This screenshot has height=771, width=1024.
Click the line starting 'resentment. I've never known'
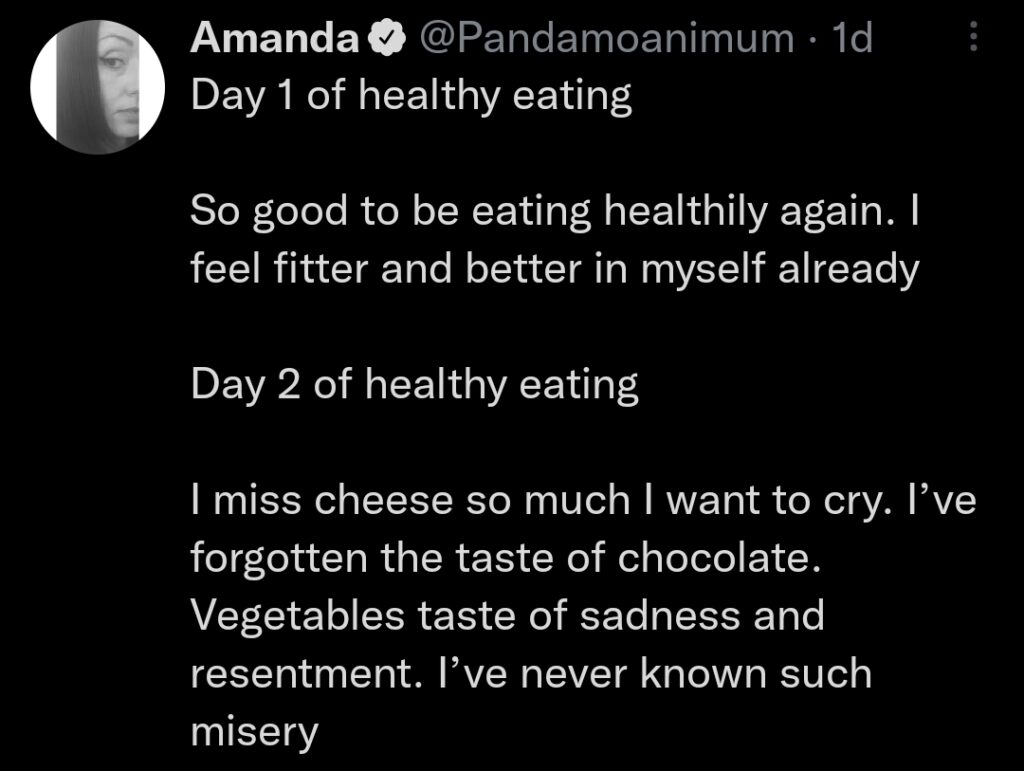click(531, 674)
